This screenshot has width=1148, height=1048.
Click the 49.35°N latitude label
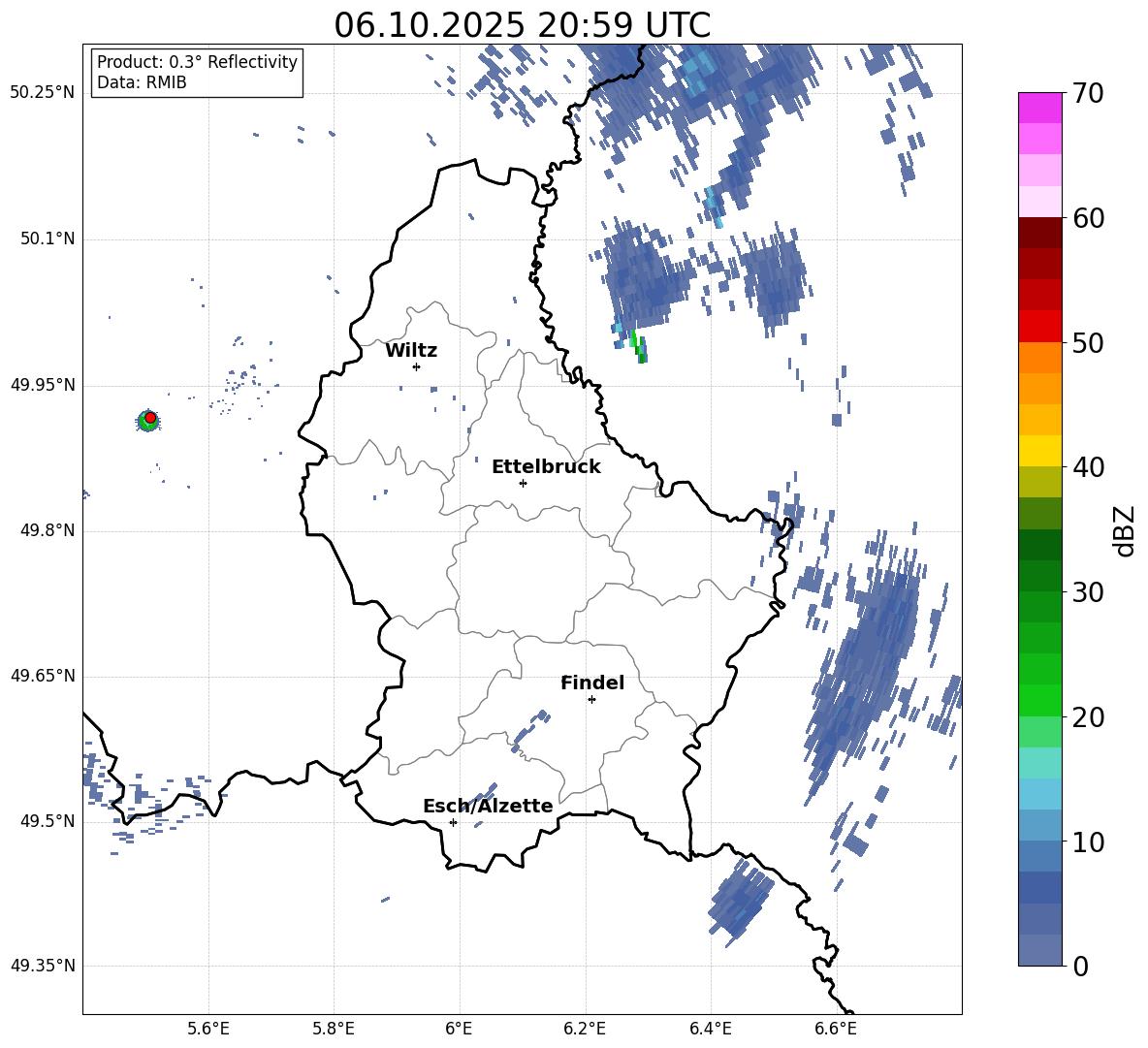coord(43,966)
